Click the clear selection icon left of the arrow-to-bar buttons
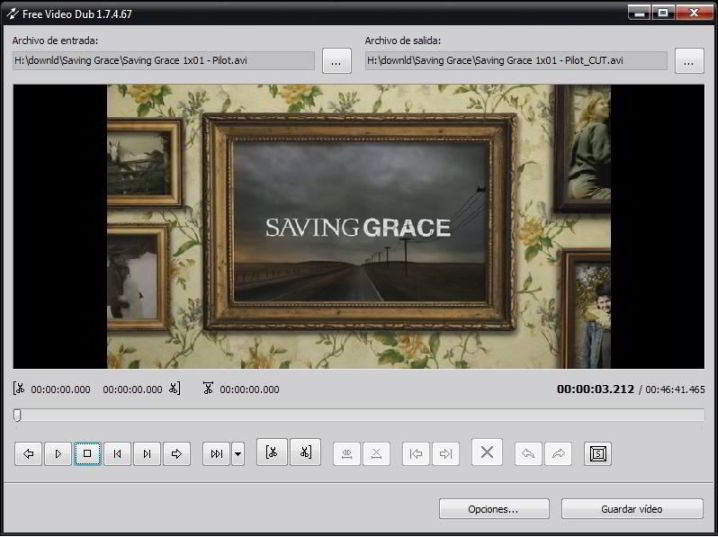The width and height of the screenshot is (718, 537). (376, 454)
